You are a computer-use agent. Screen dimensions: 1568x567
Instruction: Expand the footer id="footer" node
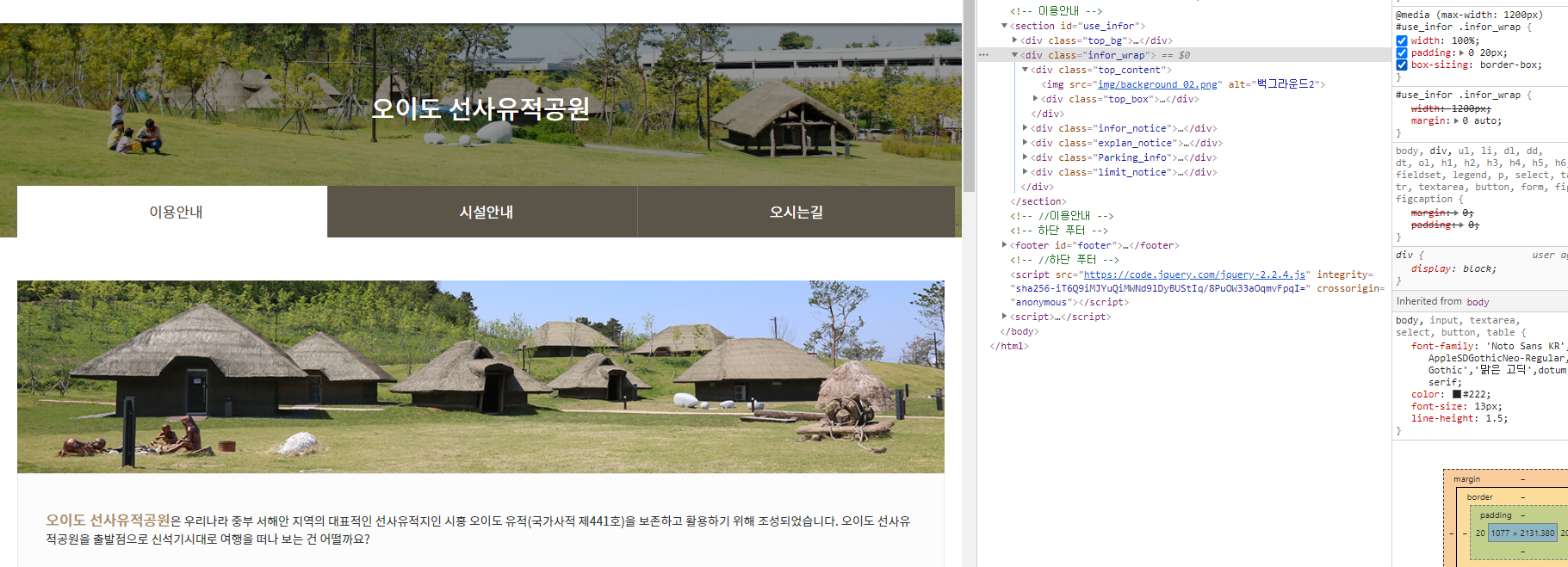coord(1004,245)
